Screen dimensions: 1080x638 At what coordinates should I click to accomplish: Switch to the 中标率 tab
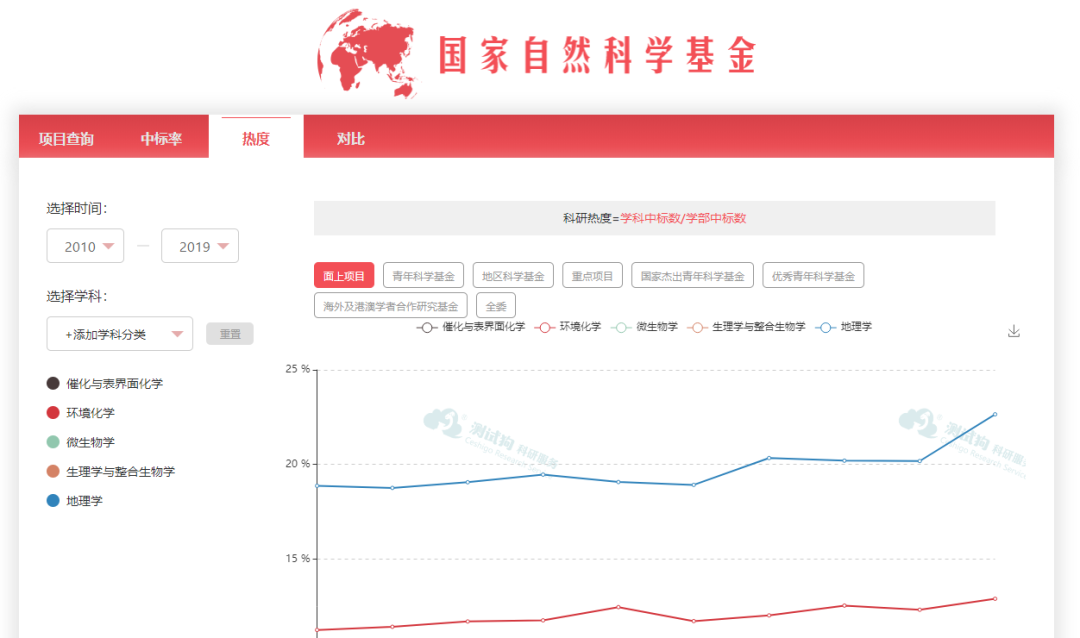tap(161, 138)
